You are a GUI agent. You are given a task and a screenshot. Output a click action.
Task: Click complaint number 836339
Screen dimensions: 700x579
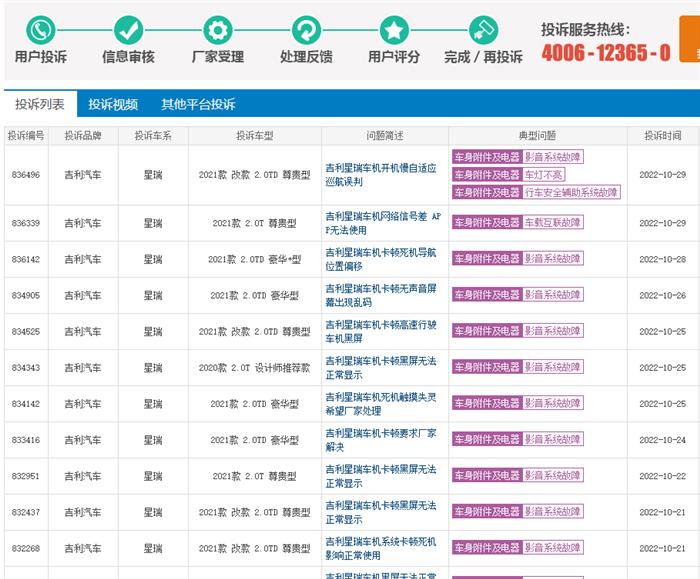pos(26,223)
